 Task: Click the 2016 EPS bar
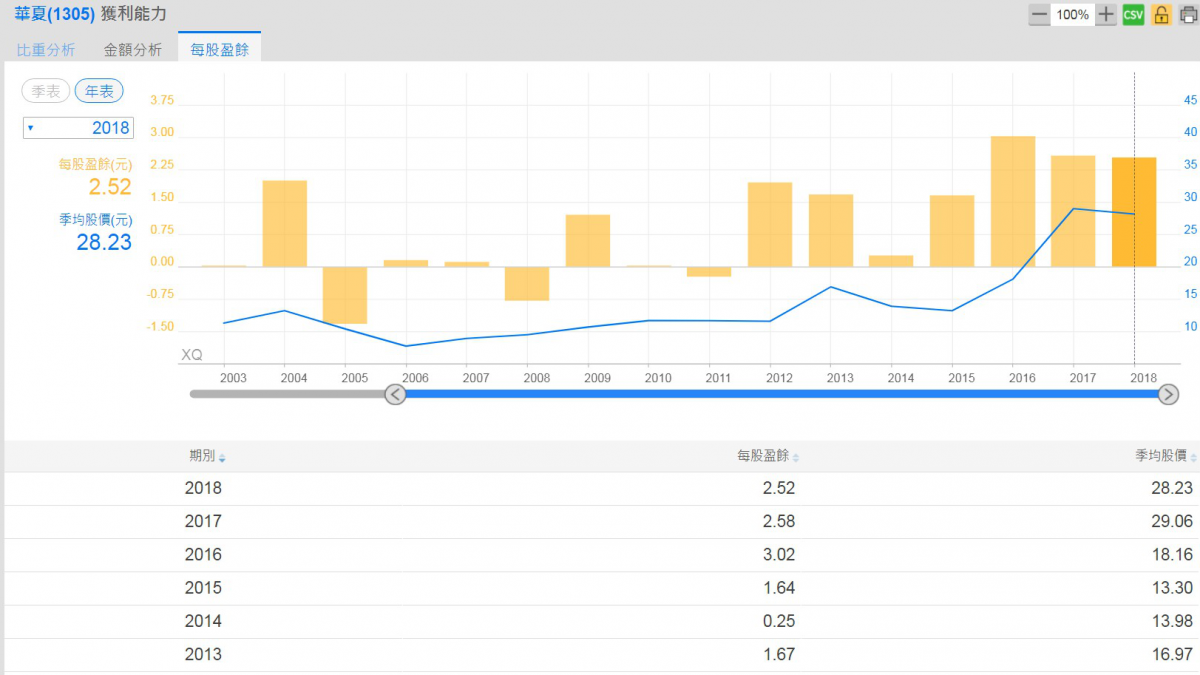tap(1013, 202)
